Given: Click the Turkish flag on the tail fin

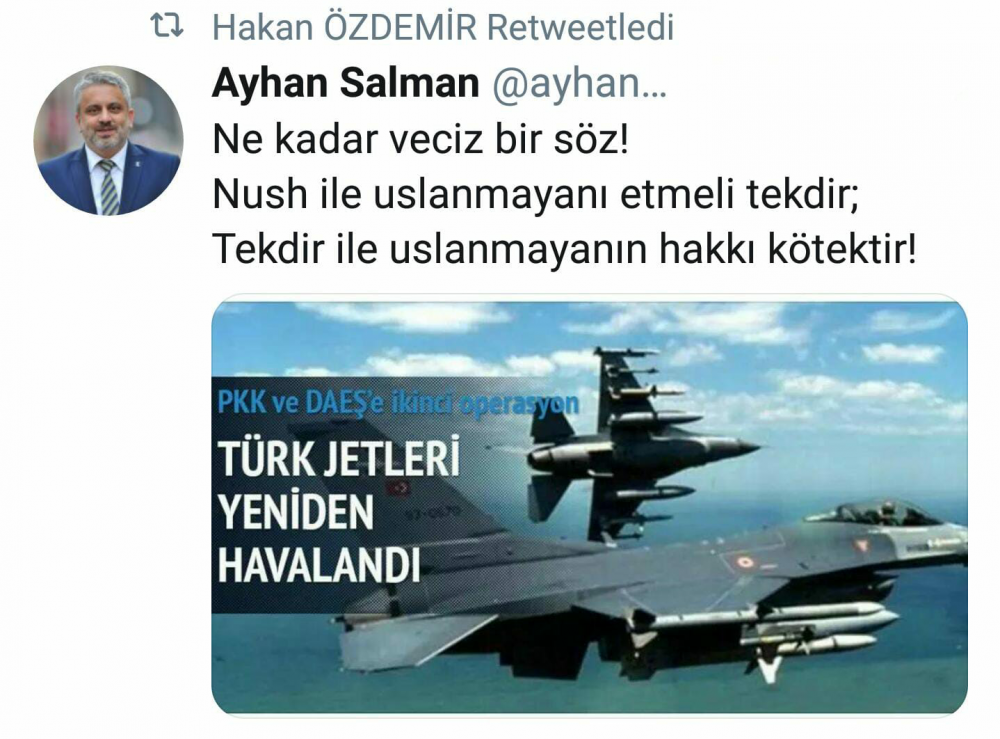Looking at the screenshot, I should 397,488.
